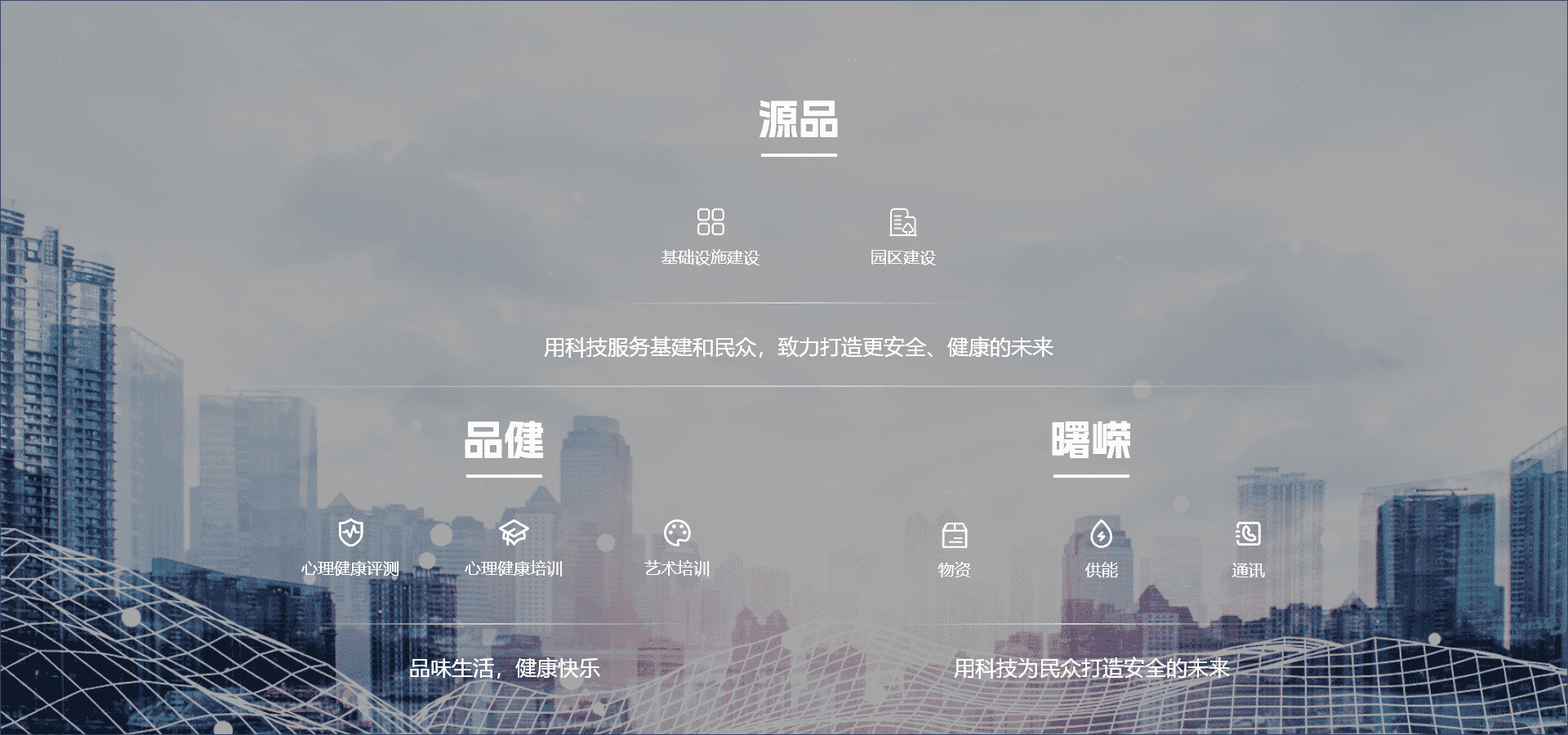The height and width of the screenshot is (735, 1568).
Task: Open the 心理健康培训 link
Action: click(514, 568)
